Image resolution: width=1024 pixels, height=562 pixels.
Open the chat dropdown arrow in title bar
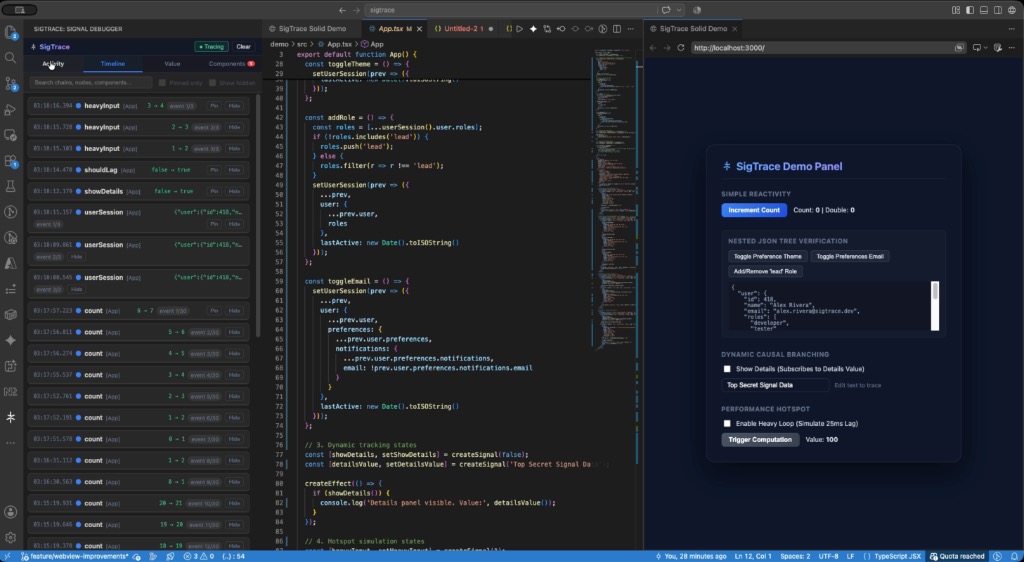point(680,10)
